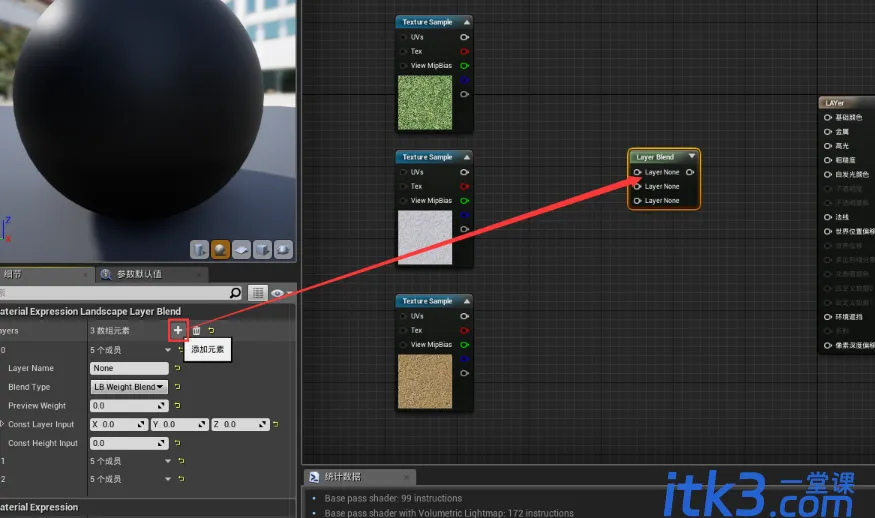Screen dimensions: 875x518
Task: Click the trash icon to empty Layers array
Action: pyautogui.click(x=196, y=330)
